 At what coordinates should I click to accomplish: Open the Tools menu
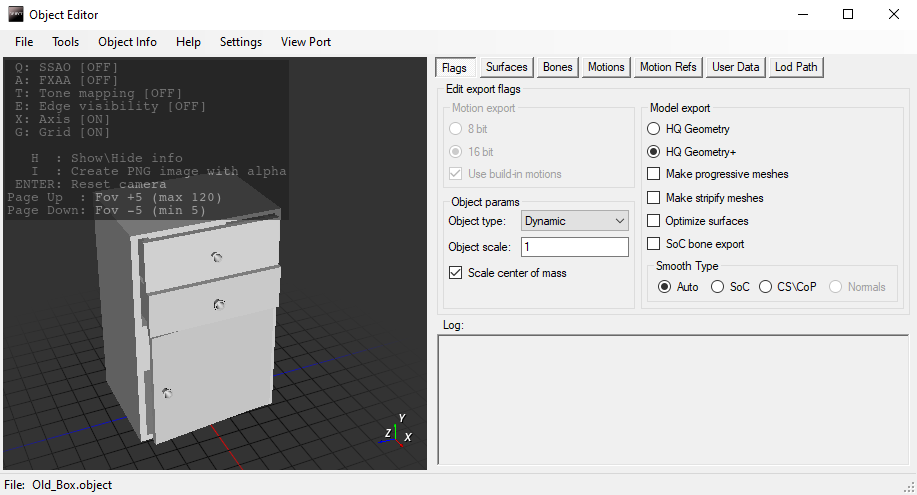click(66, 42)
